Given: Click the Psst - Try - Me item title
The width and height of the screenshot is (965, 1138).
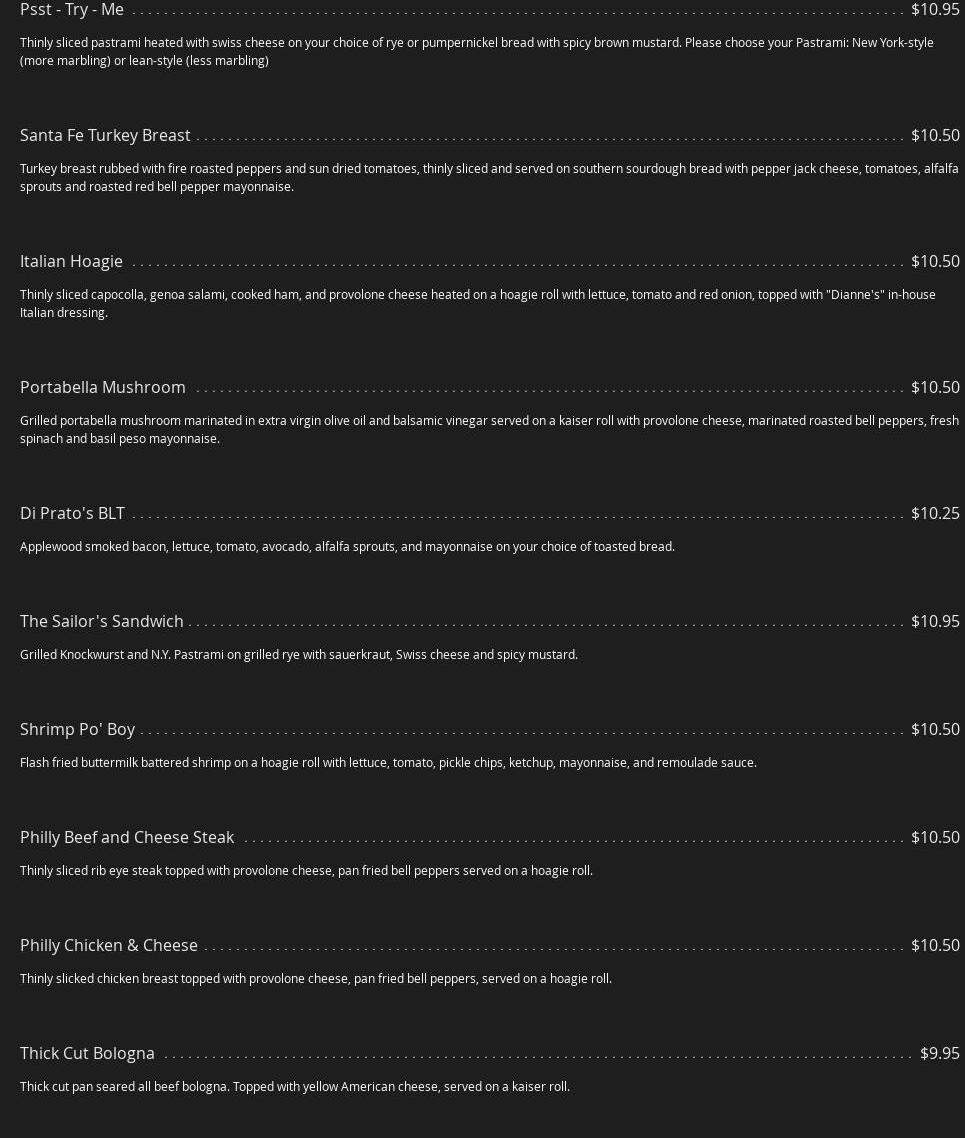Looking at the screenshot, I should pyautogui.click(x=72, y=10).
